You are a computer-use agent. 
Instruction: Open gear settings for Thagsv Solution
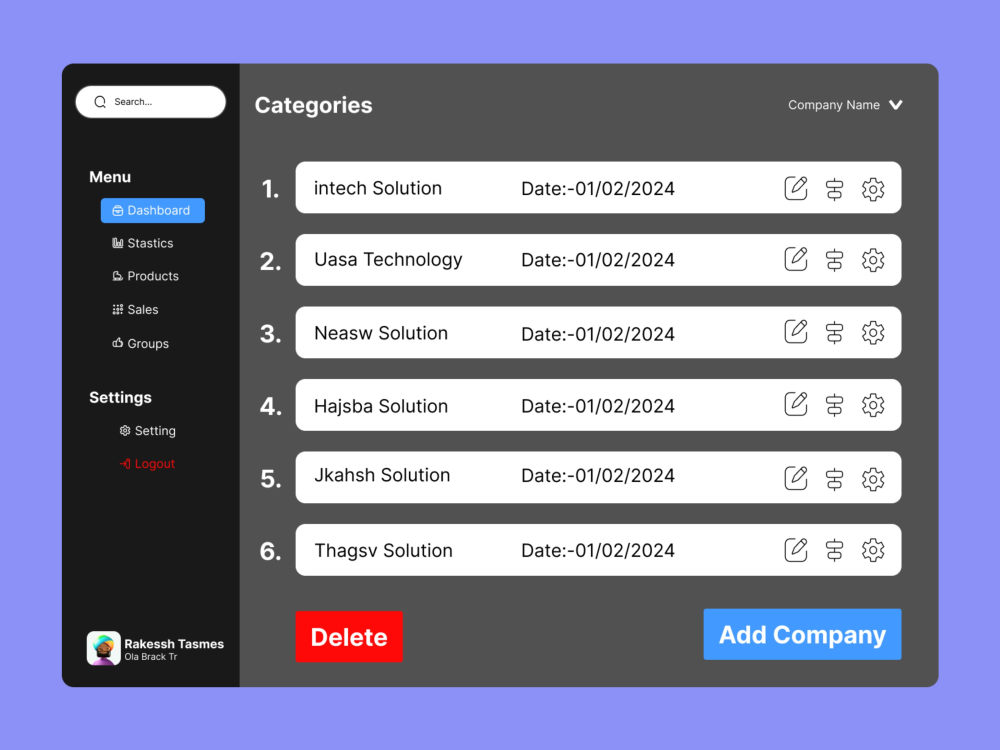click(873, 550)
